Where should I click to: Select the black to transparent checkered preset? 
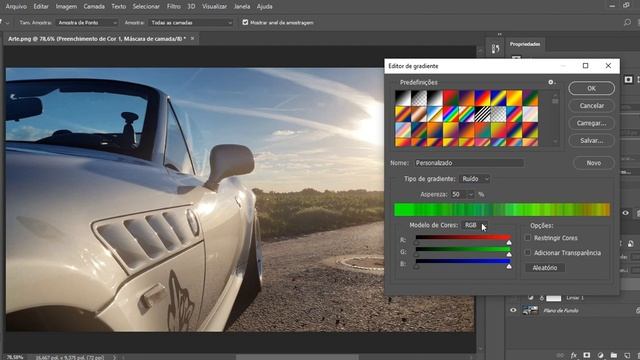[419, 98]
